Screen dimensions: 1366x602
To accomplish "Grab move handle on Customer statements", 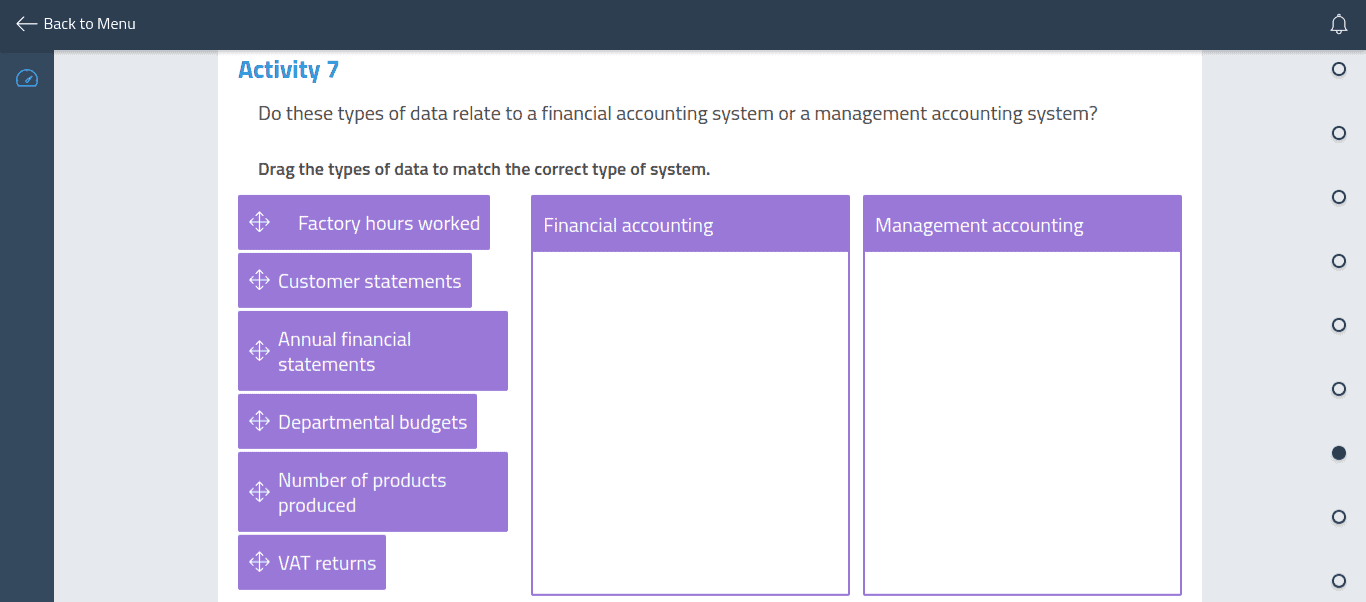I will point(259,280).
